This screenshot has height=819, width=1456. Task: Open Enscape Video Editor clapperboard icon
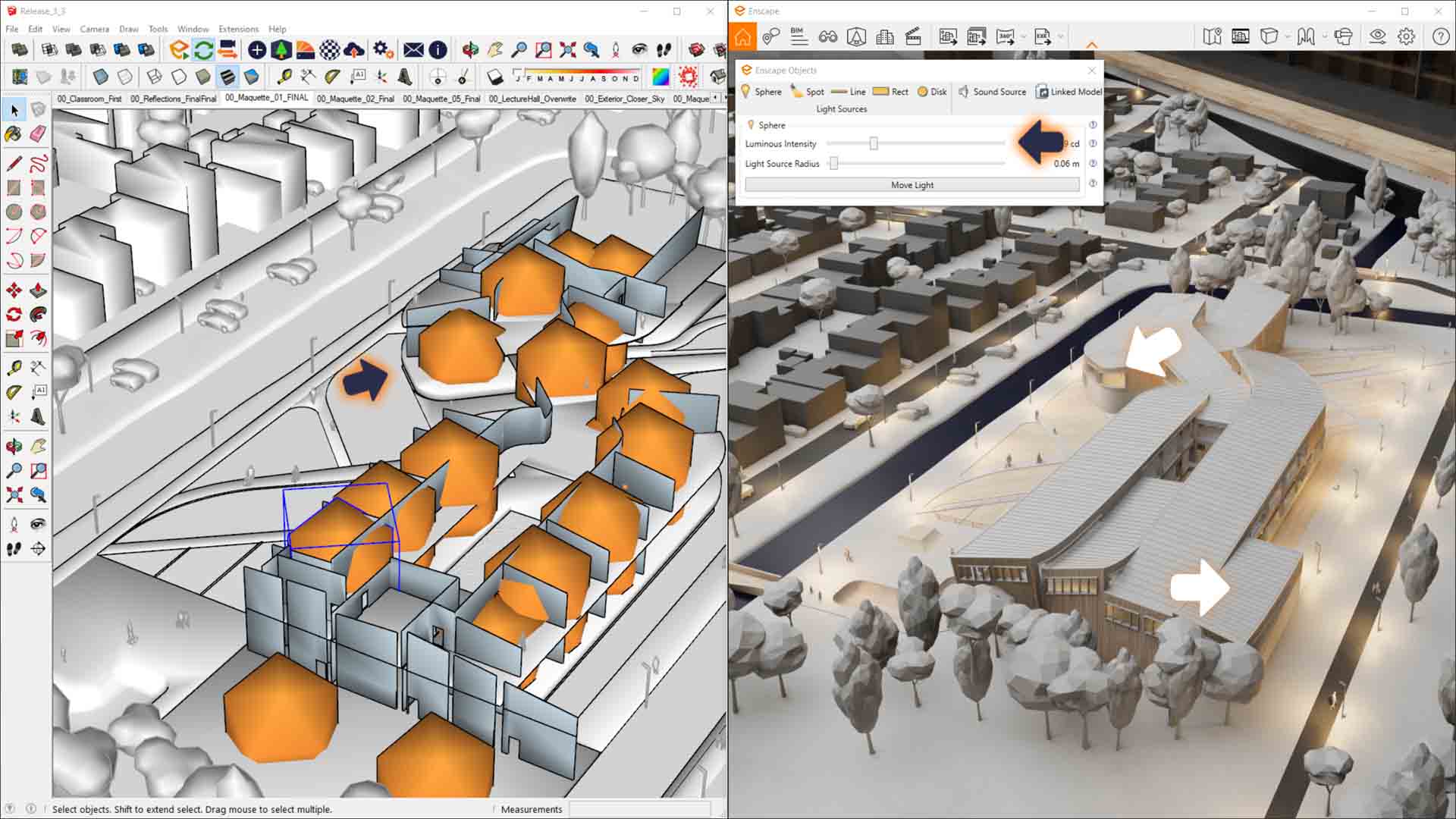coord(913,36)
